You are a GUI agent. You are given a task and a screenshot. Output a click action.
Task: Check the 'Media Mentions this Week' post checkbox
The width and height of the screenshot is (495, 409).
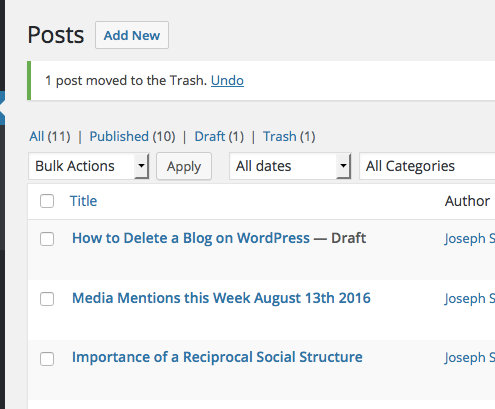tap(47, 299)
